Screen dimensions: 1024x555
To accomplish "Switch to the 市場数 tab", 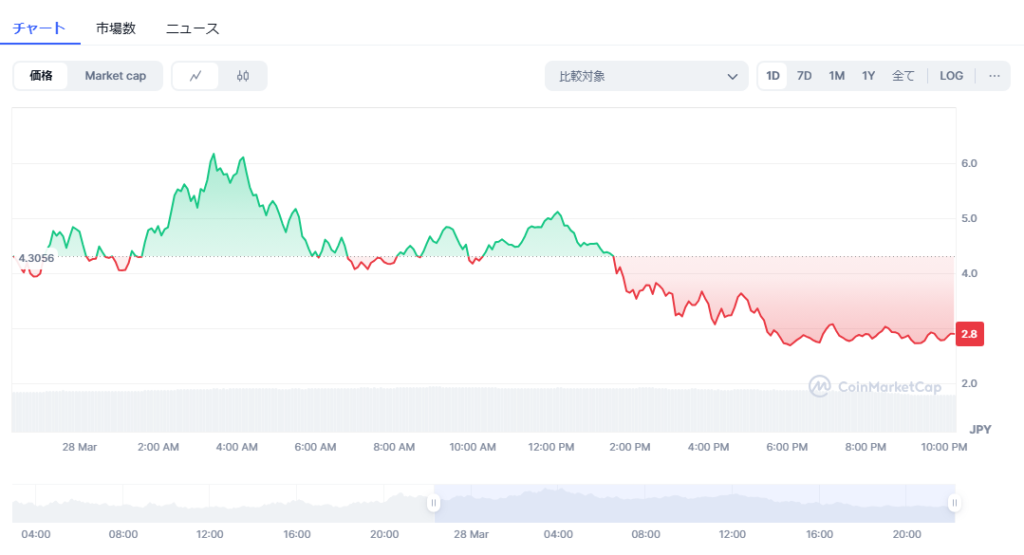I will point(116,28).
